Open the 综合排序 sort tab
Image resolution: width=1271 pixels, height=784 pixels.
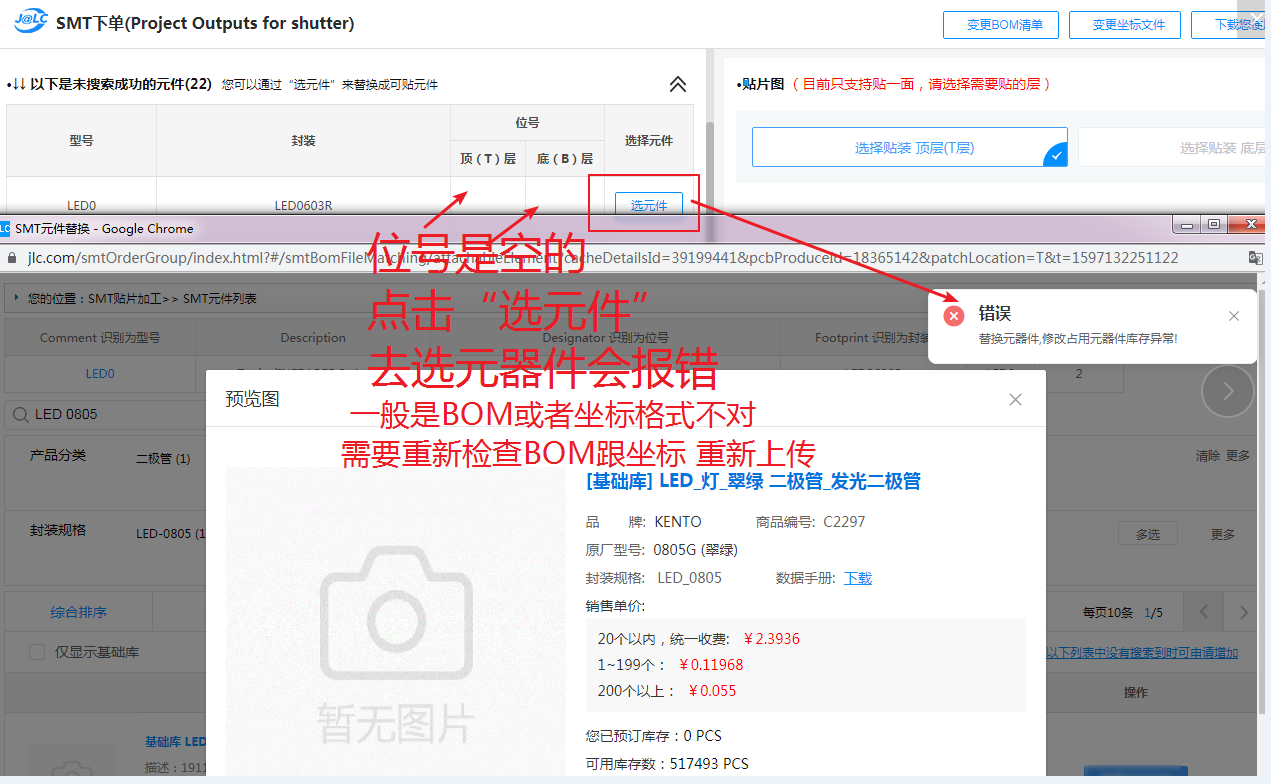tap(79, 612)
